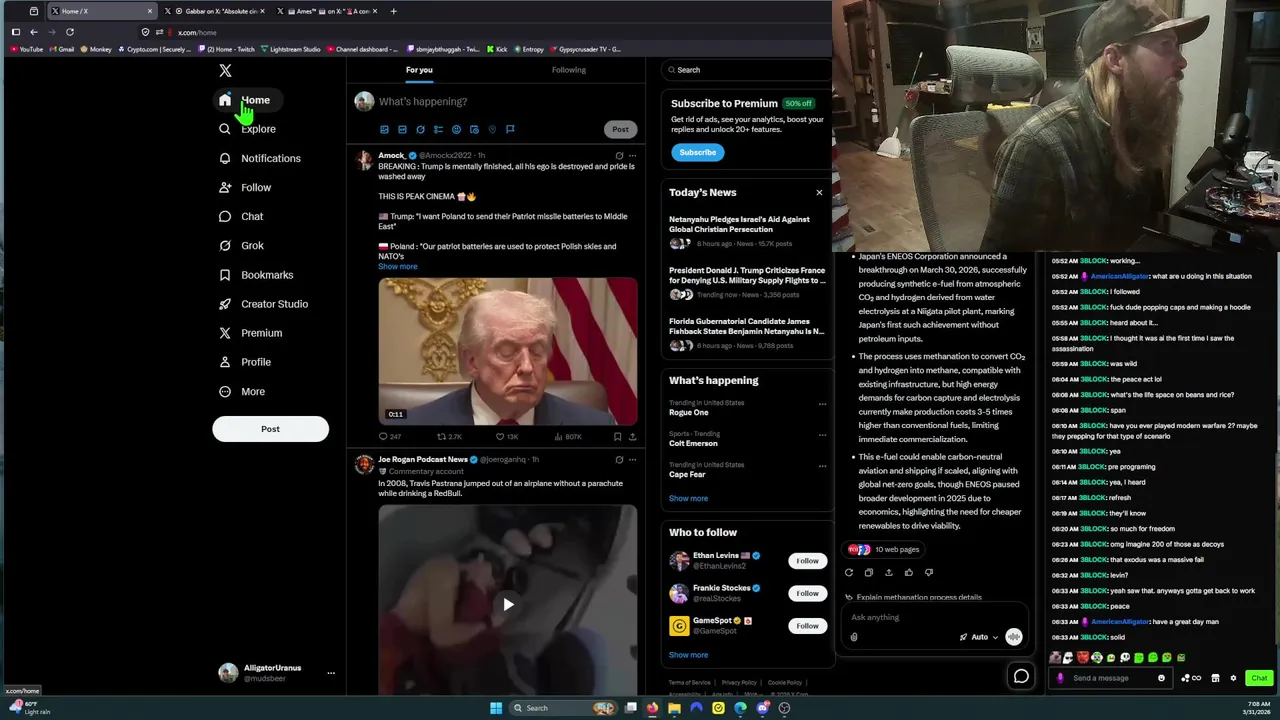This screenshot has height=720, width=1280.
Task: Click the large sidebar Post button
Action: [270, 429]
